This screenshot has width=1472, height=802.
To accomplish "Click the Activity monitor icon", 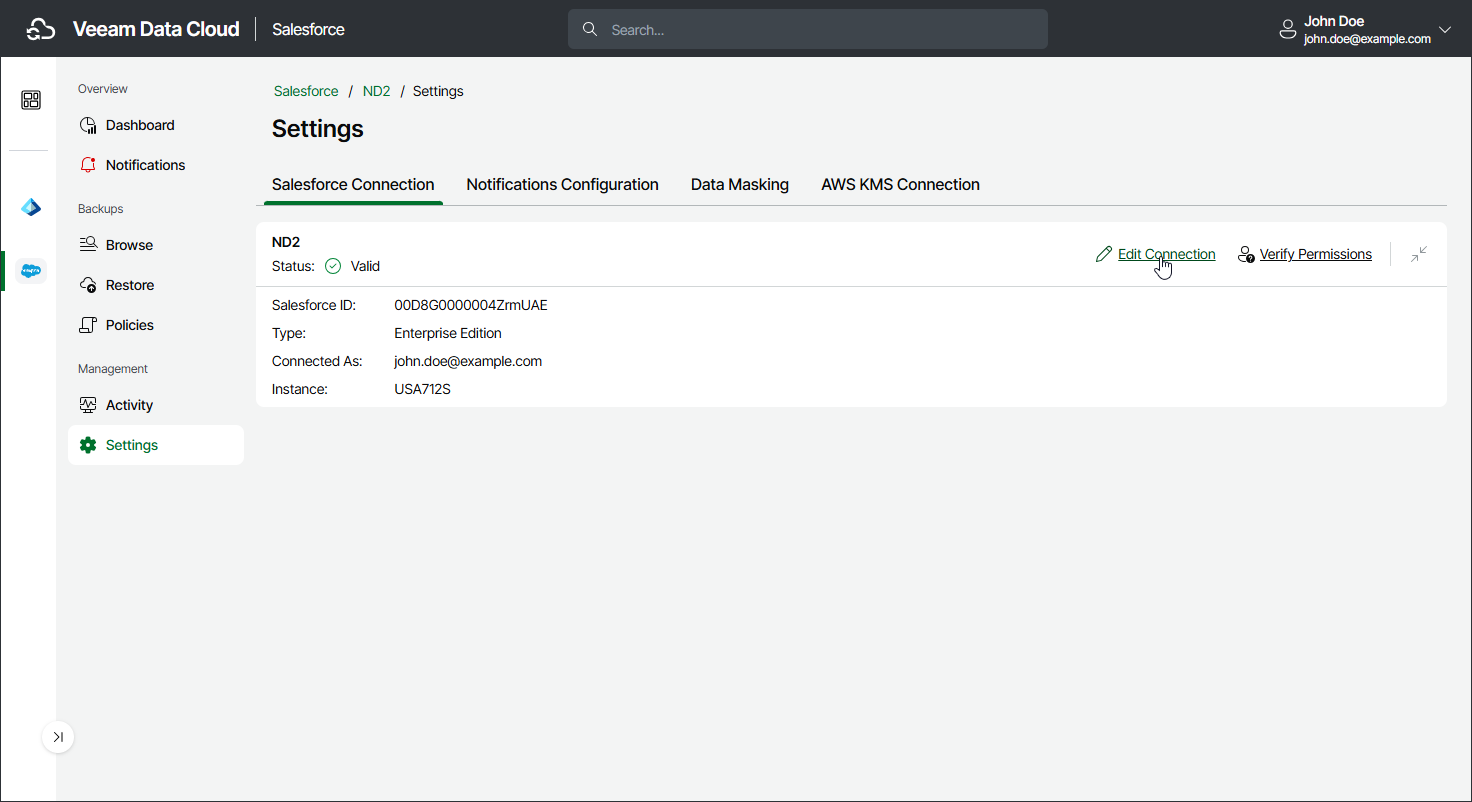I will tap(88, 405).
